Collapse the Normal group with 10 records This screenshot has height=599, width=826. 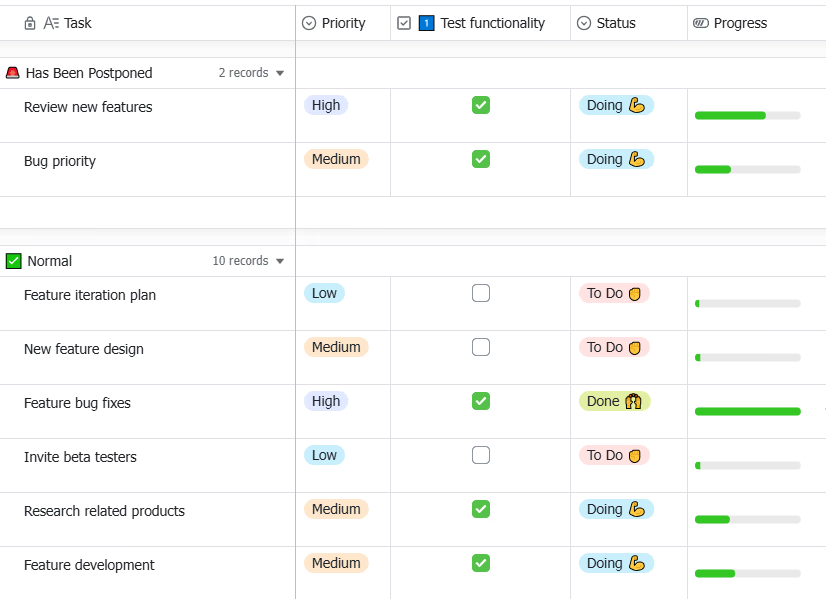click(x=280, y=261)
